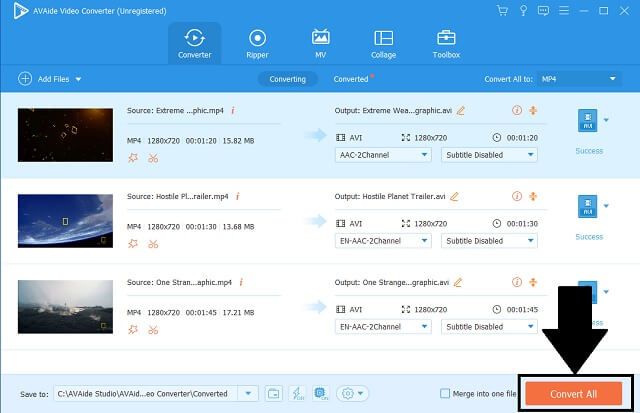Expand the Add Files dropdown arrow
640x413 pixels.
[x=78, y=79]
